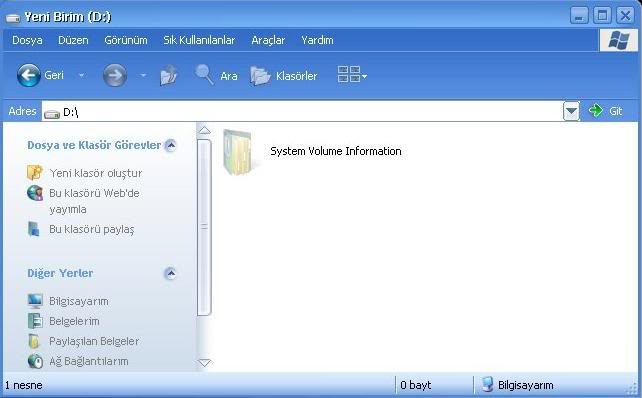
Task: Open the forward history dropdown arrow
Action: pyautogui.click(x=143, y=75)
